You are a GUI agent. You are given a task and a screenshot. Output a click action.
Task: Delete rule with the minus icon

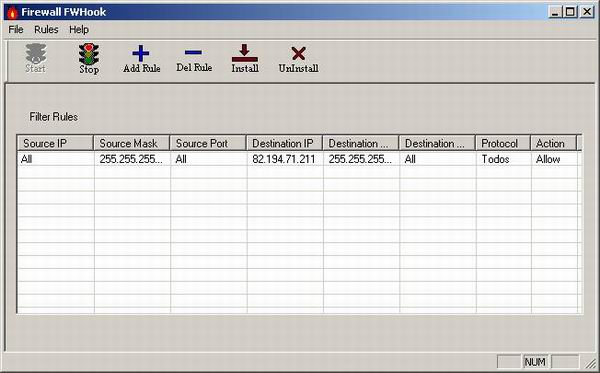(194, 59)
